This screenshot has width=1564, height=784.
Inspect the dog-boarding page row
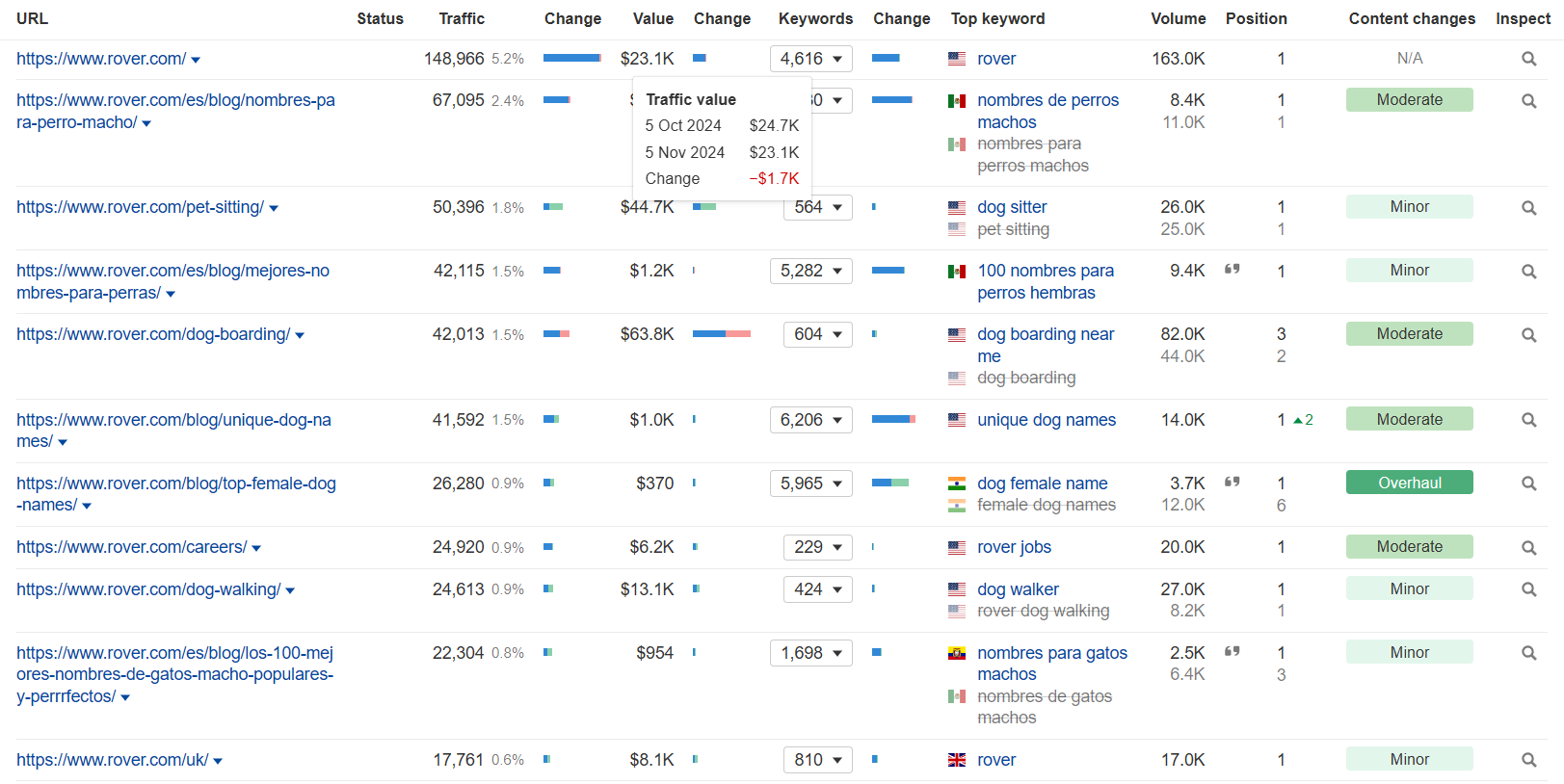tap(1528, 334)
